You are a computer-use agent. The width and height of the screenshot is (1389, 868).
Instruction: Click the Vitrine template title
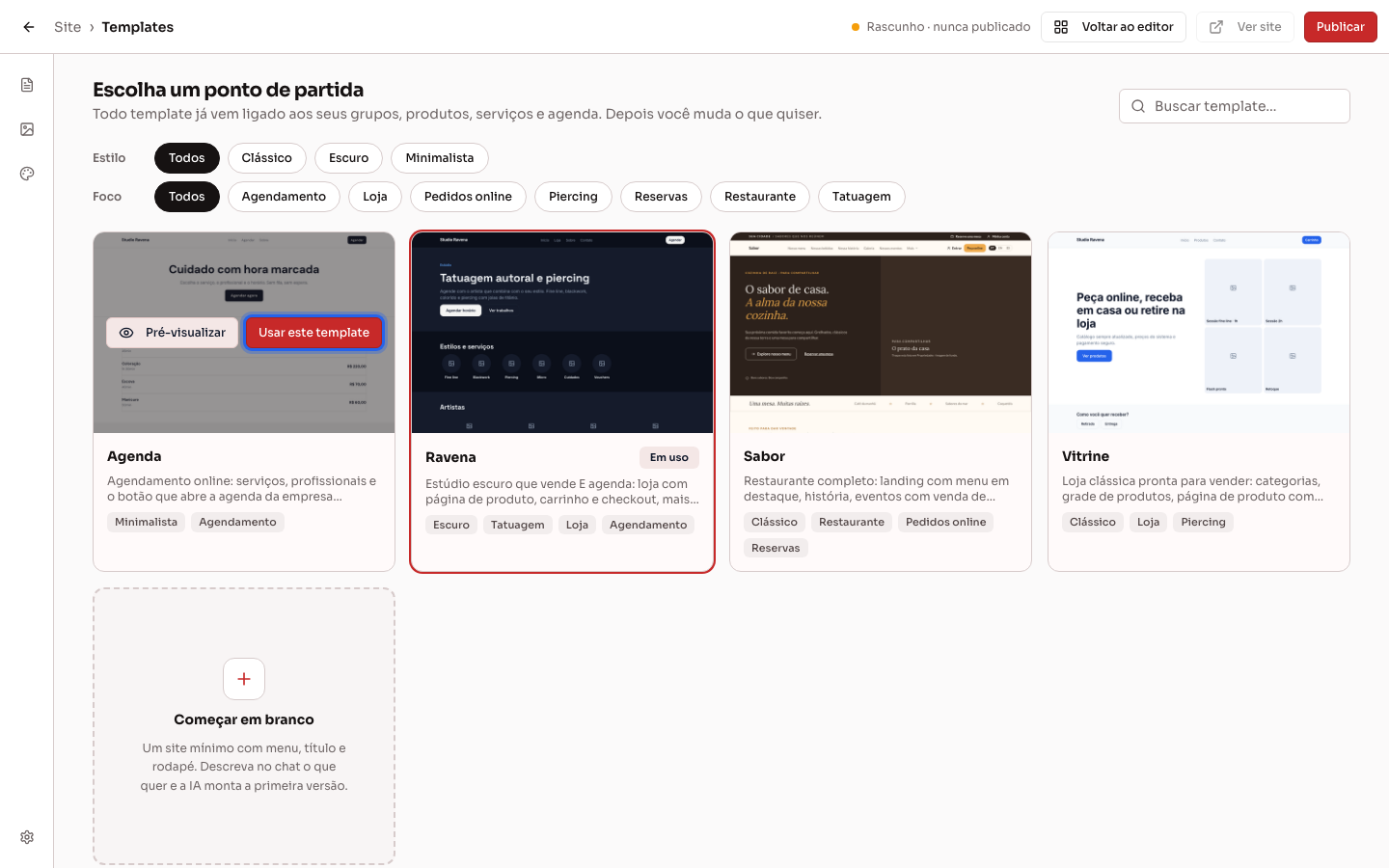click(1085, 456)
